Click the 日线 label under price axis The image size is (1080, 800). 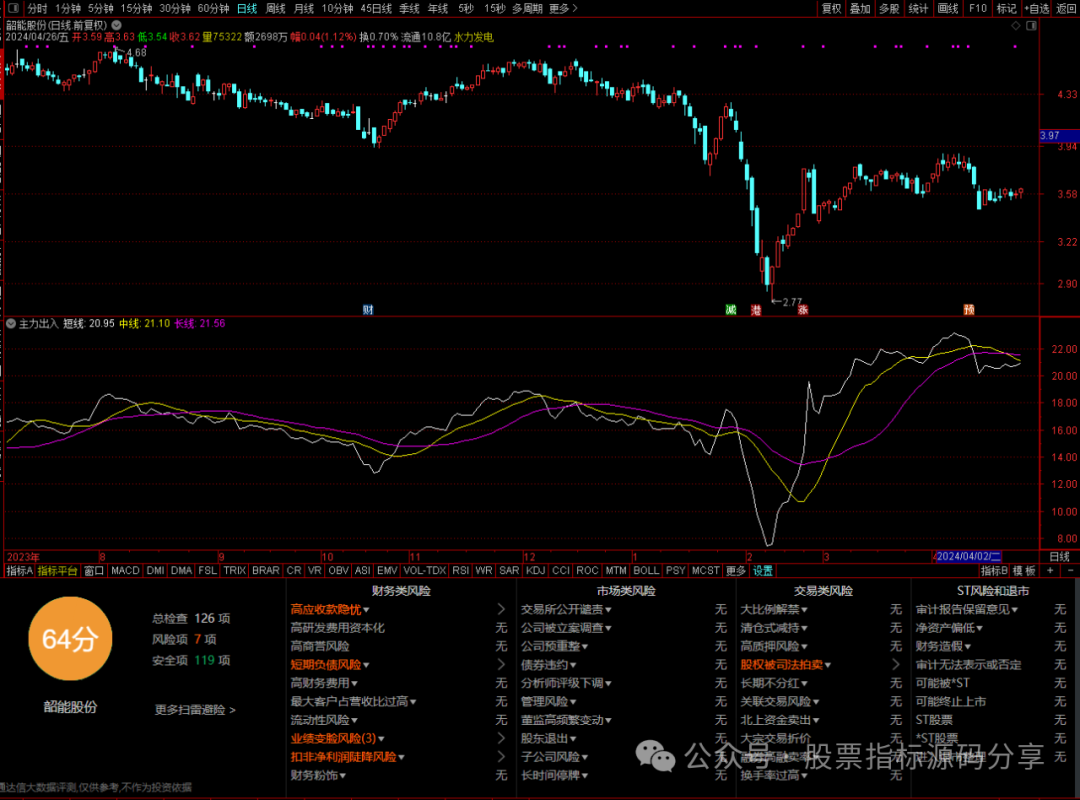(x=1059, y=557)
